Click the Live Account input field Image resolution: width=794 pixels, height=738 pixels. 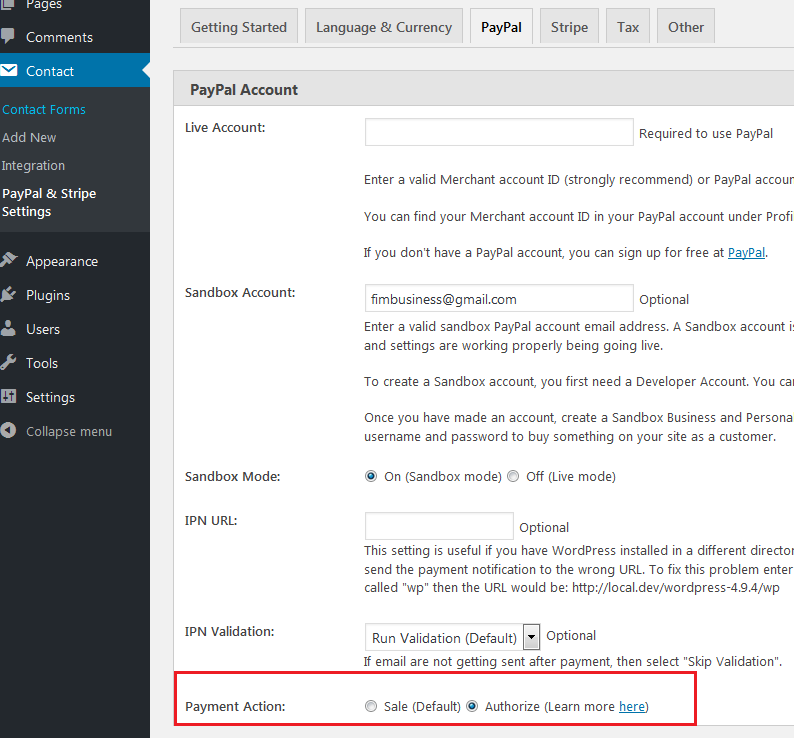pos(499,132)
